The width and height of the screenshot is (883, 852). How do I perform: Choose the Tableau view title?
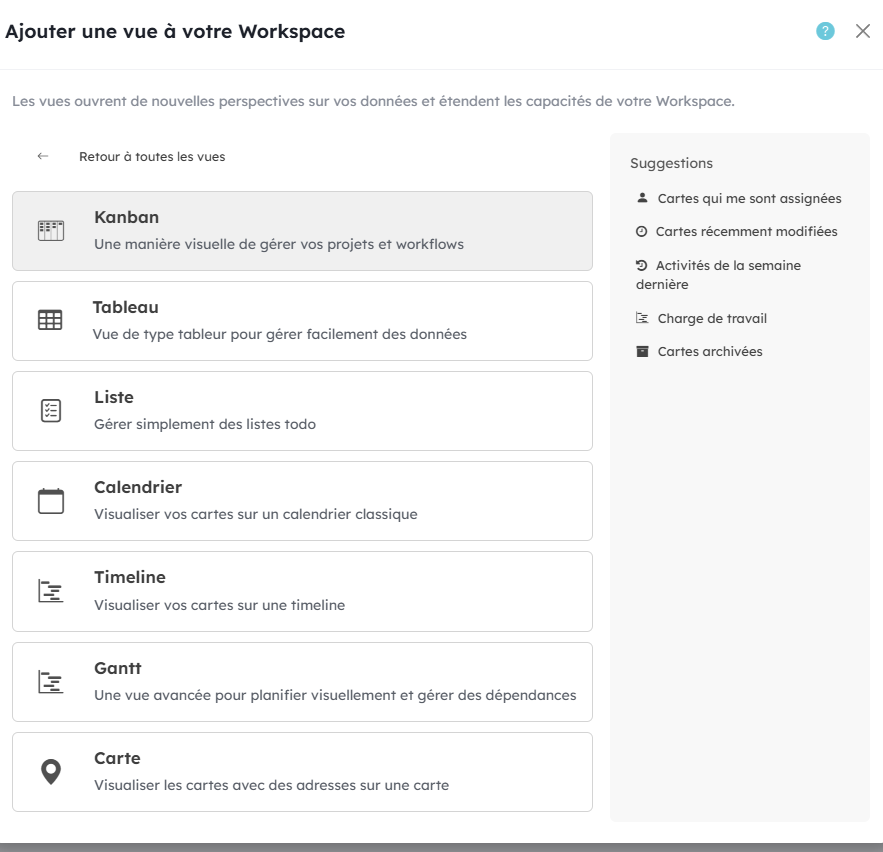(126, 307)
